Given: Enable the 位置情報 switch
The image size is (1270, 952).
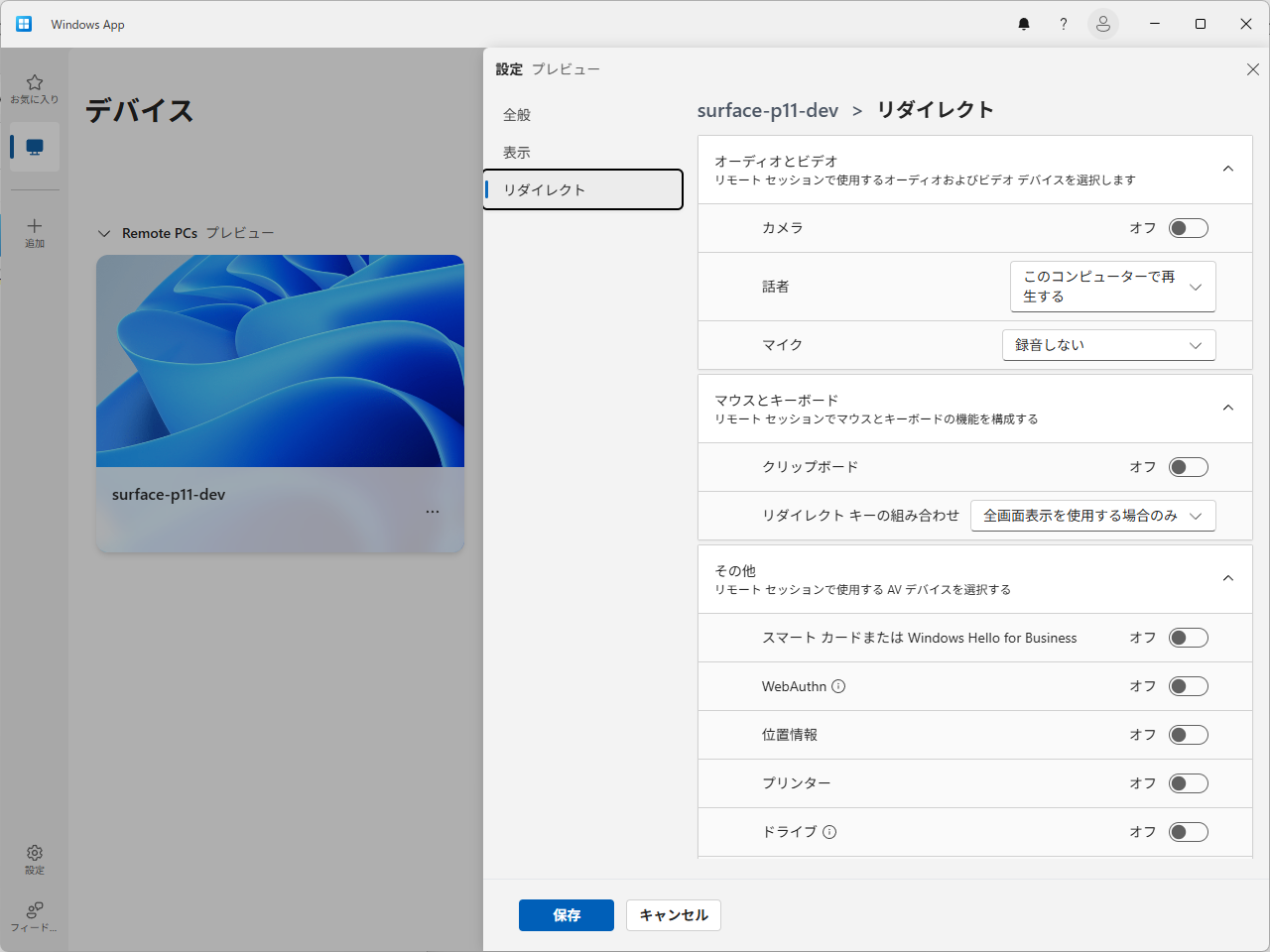Looking at the screenshot, I should point(1189,735).
